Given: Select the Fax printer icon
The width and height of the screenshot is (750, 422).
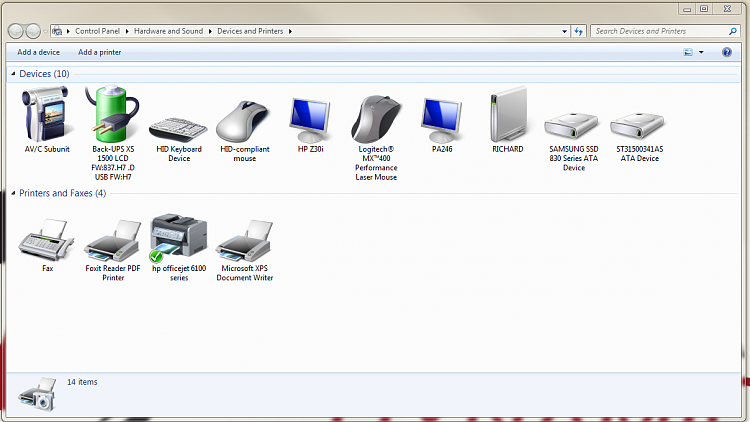Looking at the screenshot, I should coord(46,240).
